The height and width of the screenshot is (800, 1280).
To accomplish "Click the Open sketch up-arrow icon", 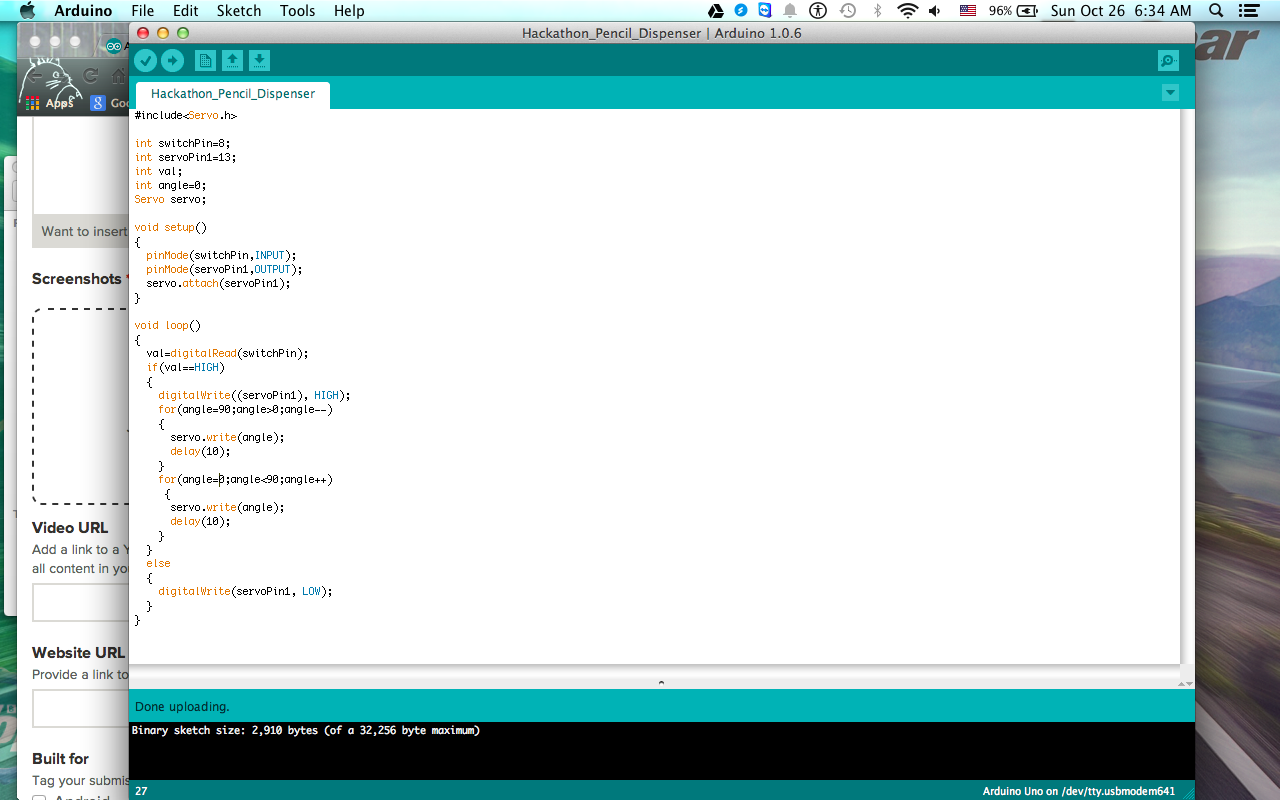I will [x=232, y=61].
